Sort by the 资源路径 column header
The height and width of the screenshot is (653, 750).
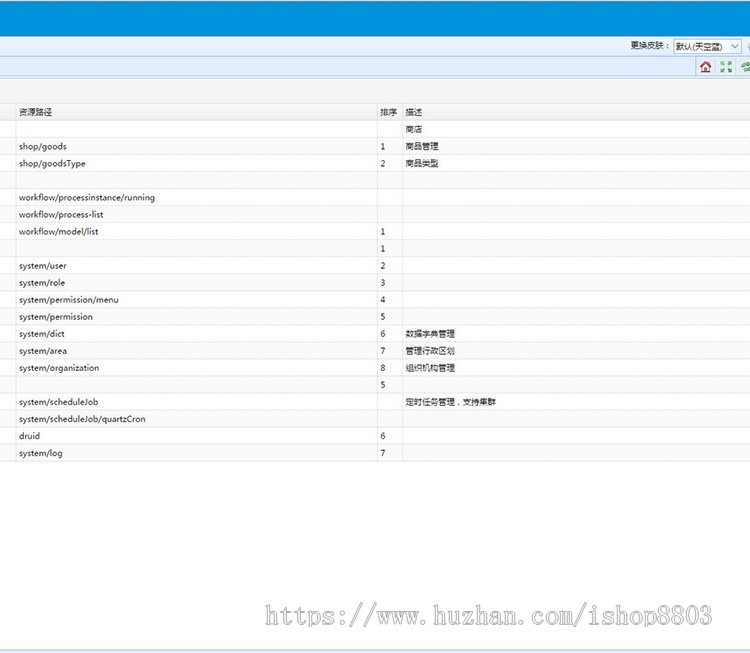coord(197,112)
